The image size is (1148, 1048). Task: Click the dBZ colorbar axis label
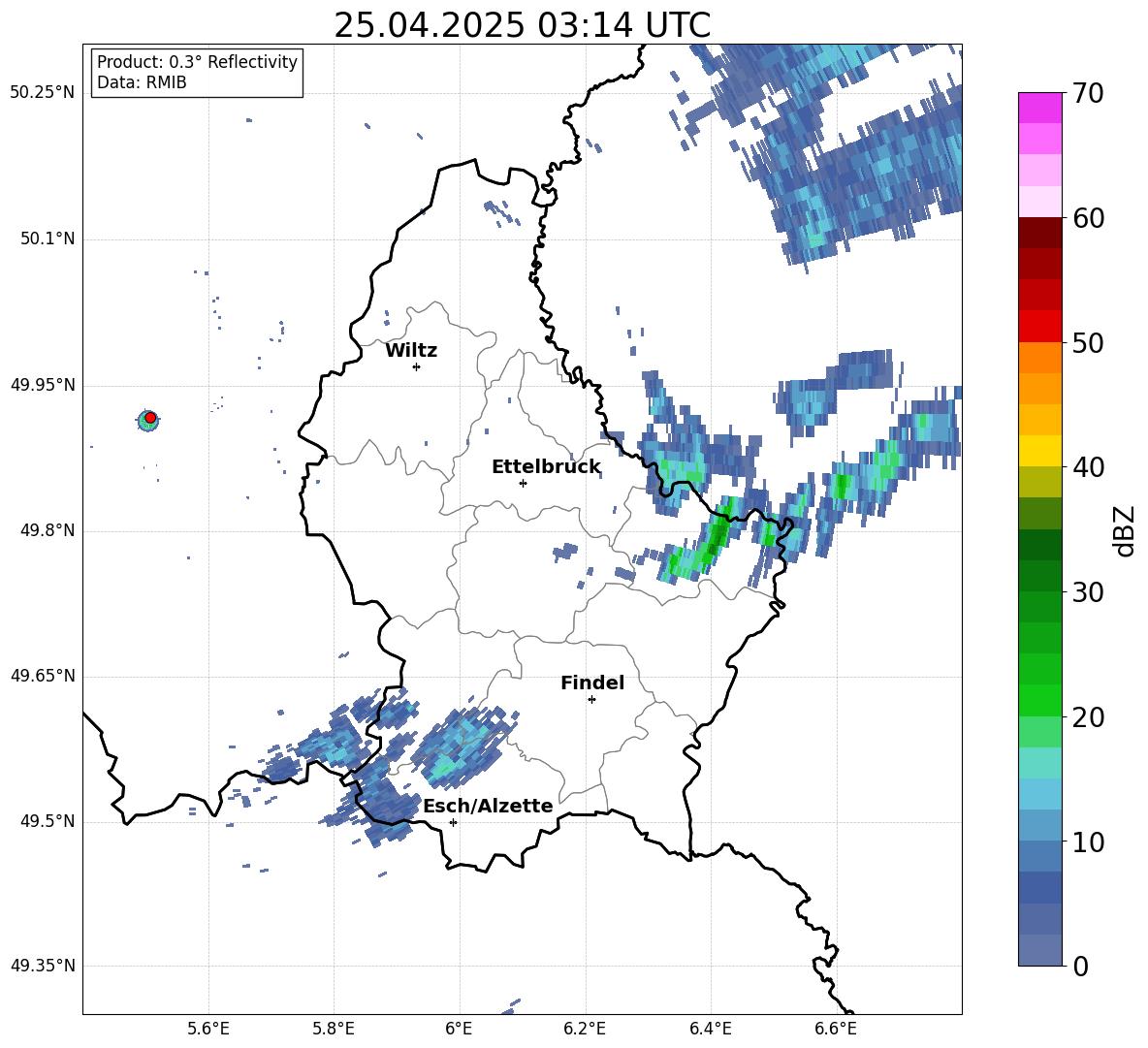[1126, 530]
